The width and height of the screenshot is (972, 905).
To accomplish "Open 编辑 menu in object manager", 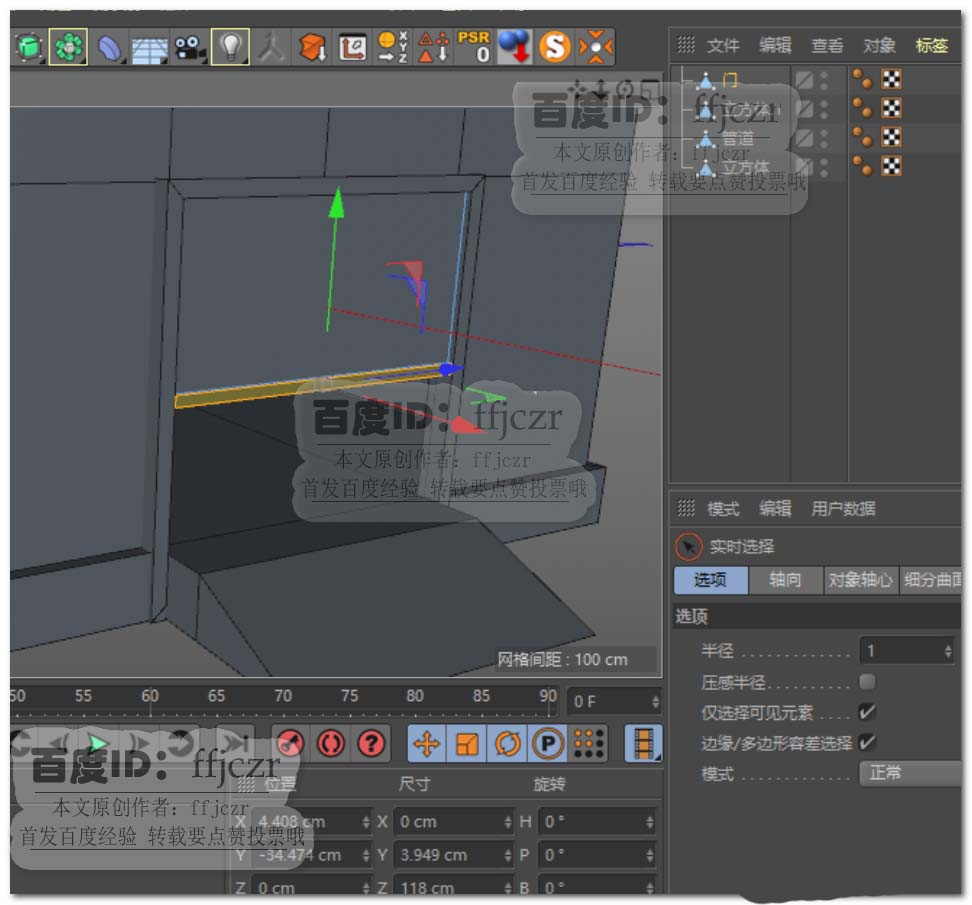I will tap(775, 45).
